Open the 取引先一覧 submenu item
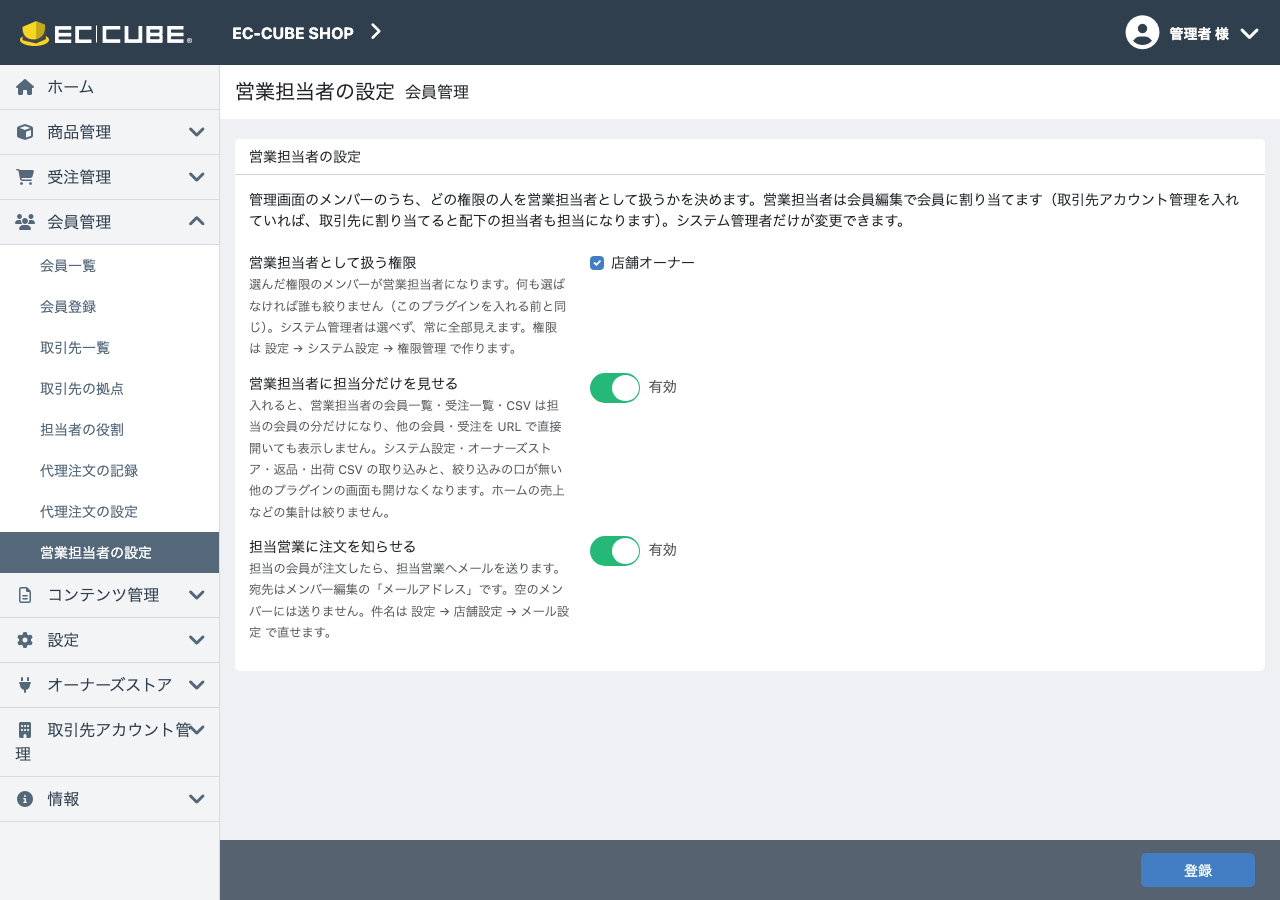Image resolution: width=1280 pixels, height=900 pixels. click(x=109, y=347)
